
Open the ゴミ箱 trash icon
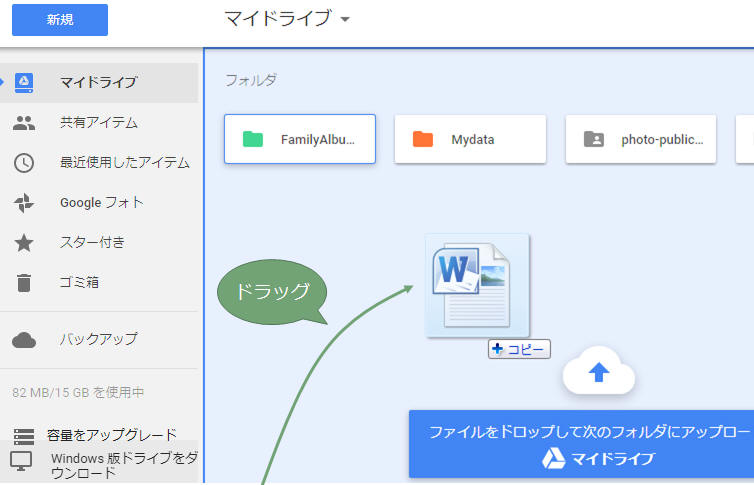click(x=24, y=282)
